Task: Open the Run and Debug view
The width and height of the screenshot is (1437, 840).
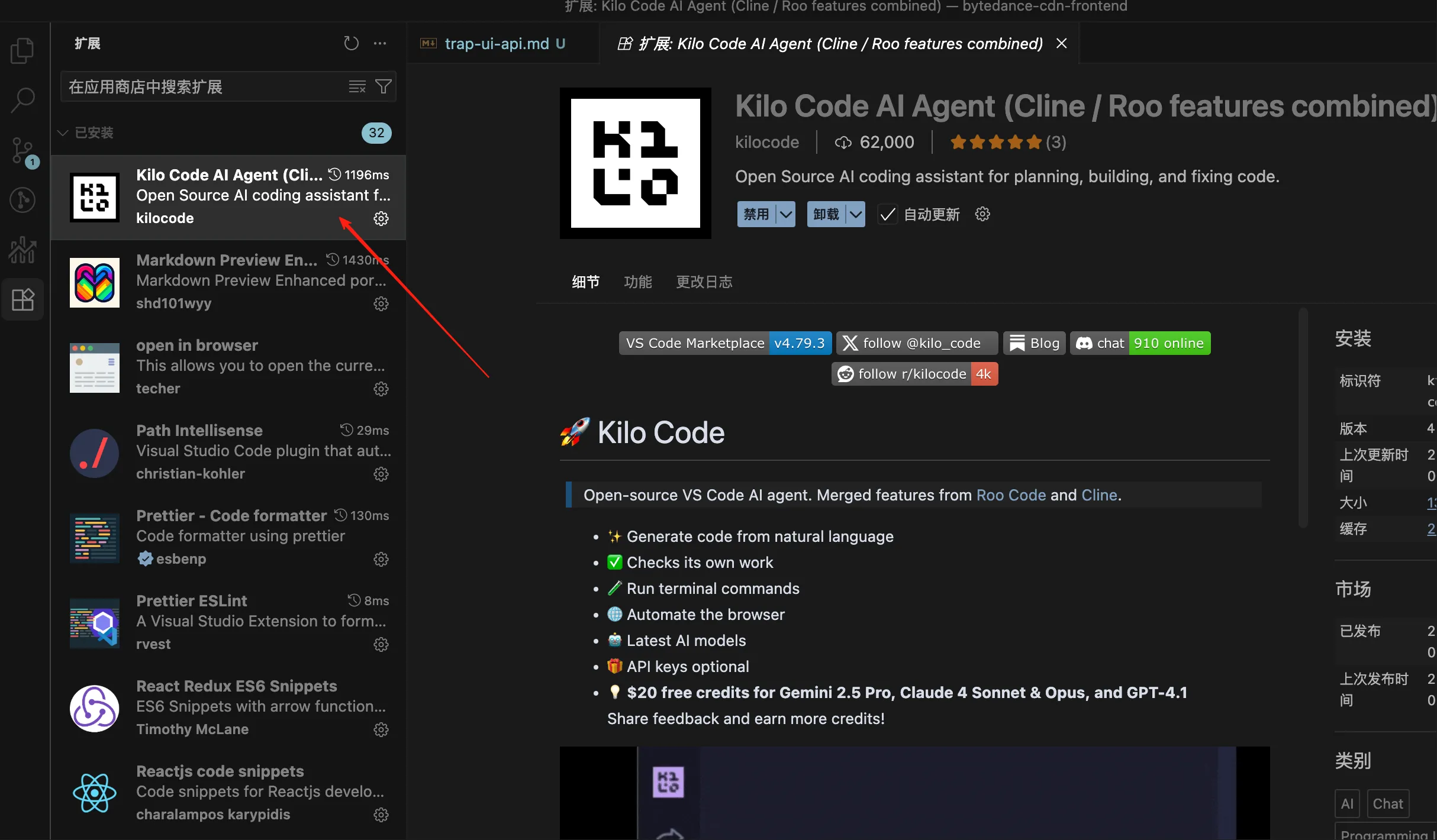Action: coord(22,200)
